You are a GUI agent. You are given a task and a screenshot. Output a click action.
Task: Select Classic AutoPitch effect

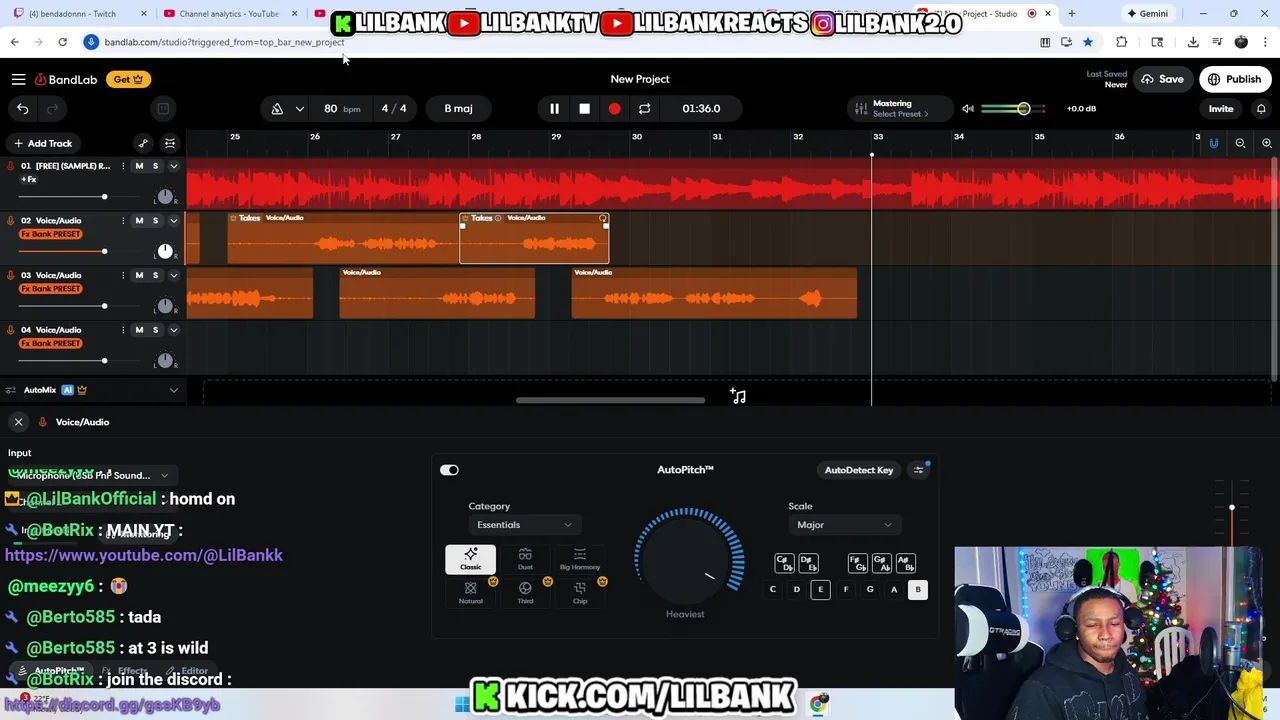coord(470,559)
